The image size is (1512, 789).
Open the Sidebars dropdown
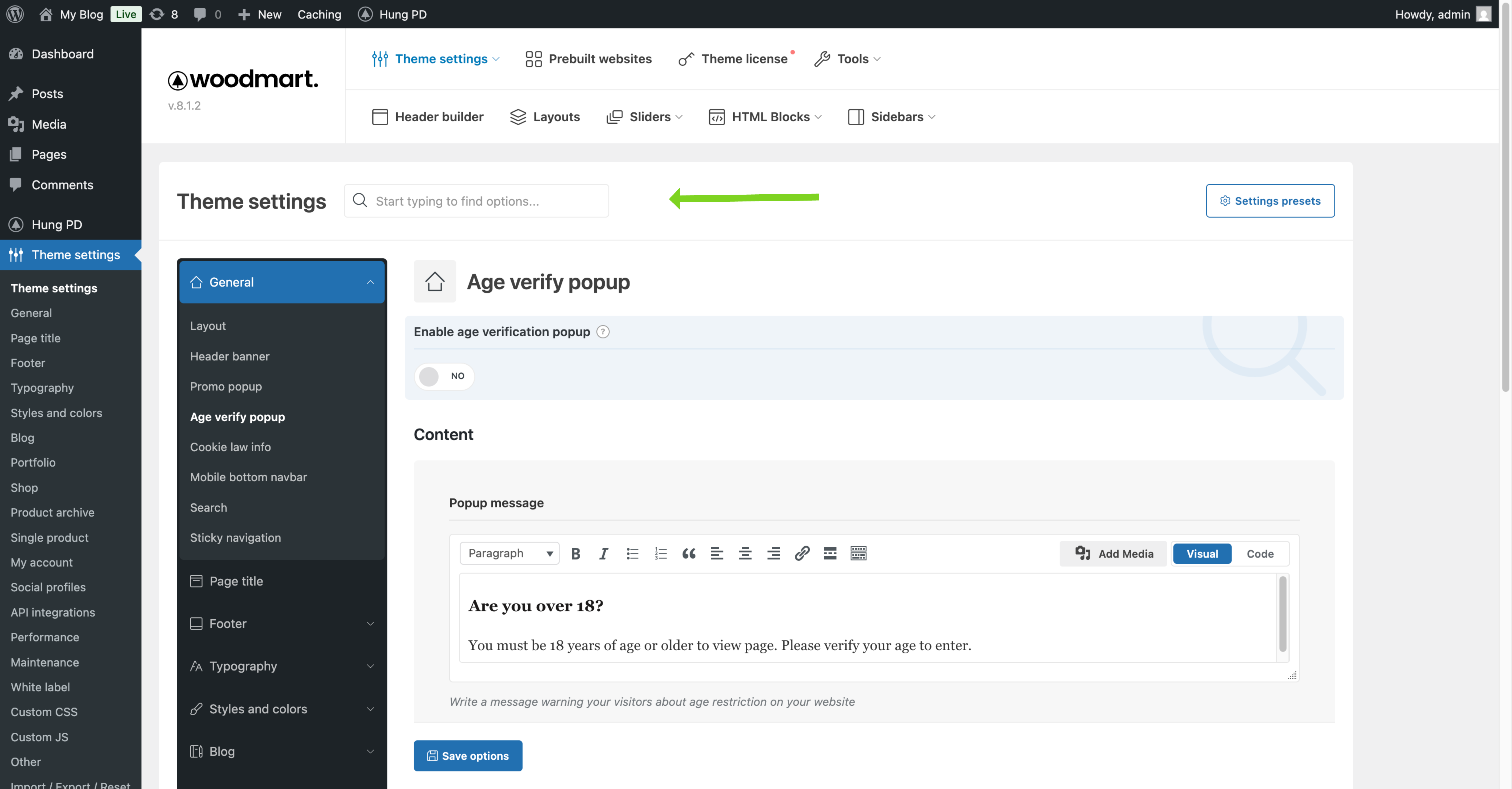(891, 117)
